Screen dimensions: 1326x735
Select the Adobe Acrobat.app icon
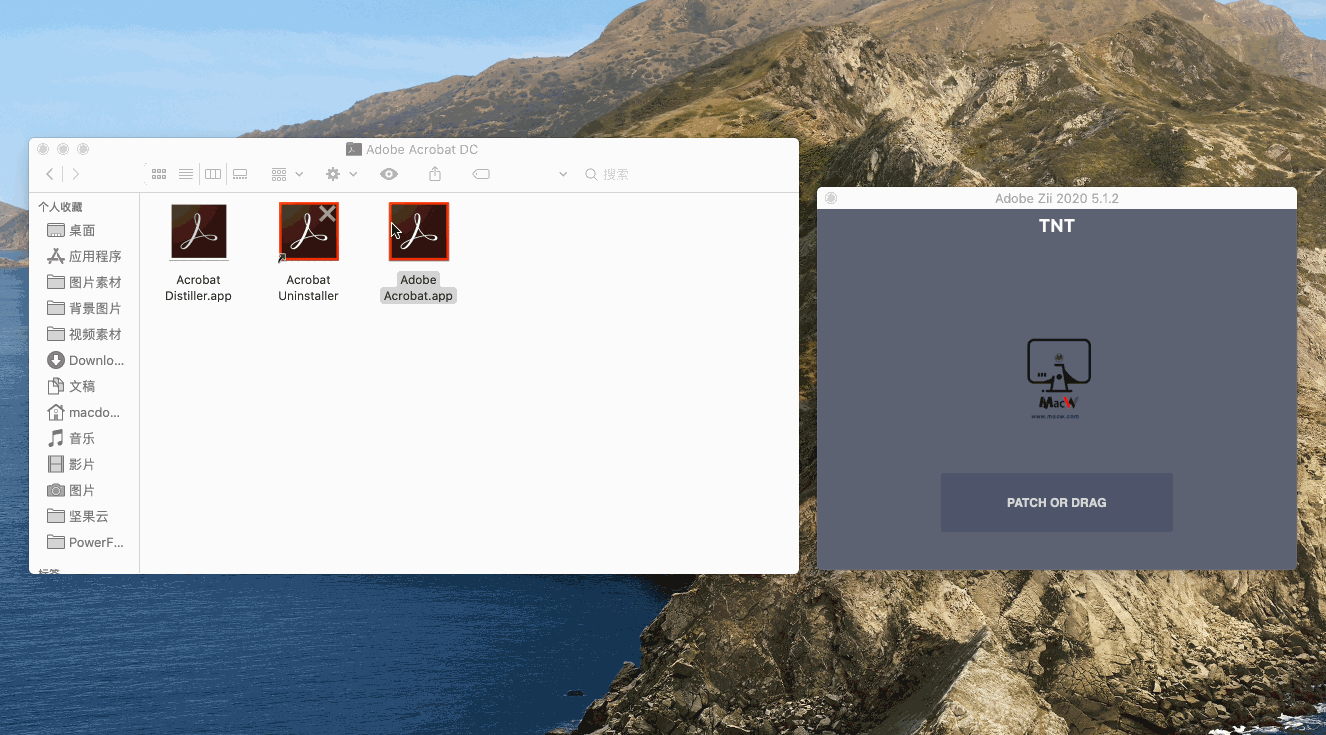418,231
